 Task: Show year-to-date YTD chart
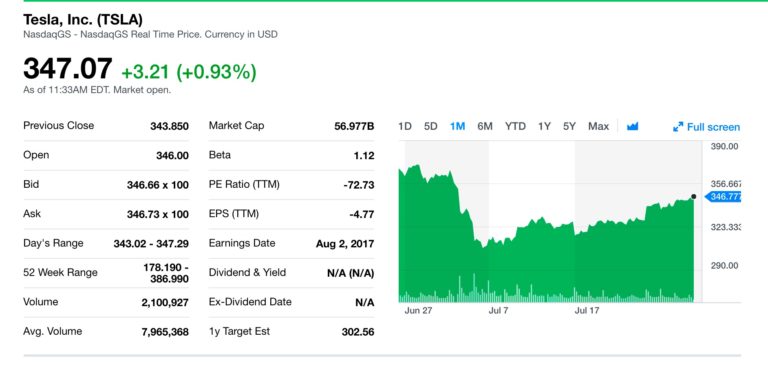click(515, 126)
